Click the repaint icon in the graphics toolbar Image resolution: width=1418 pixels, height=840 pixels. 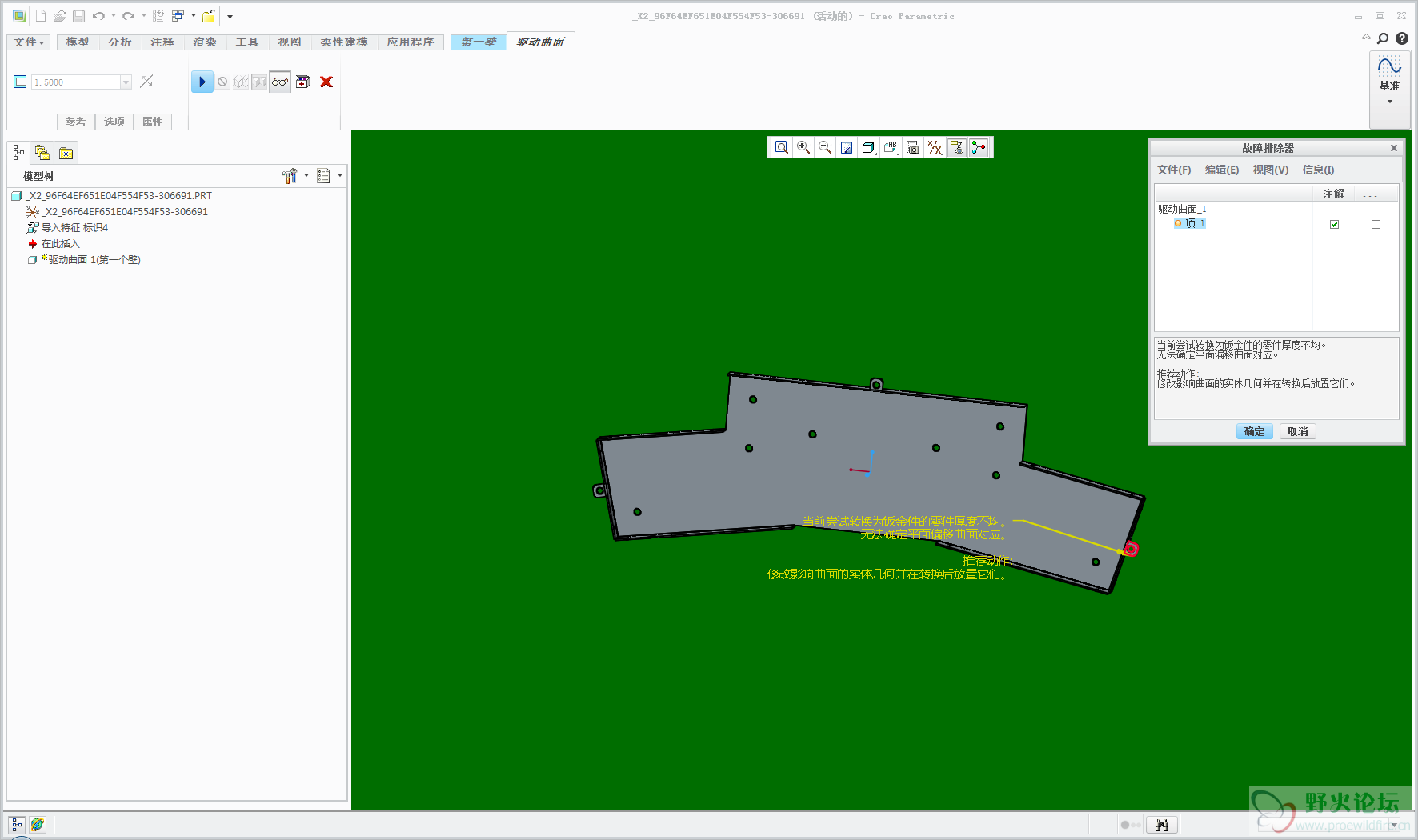click(847, 147)
